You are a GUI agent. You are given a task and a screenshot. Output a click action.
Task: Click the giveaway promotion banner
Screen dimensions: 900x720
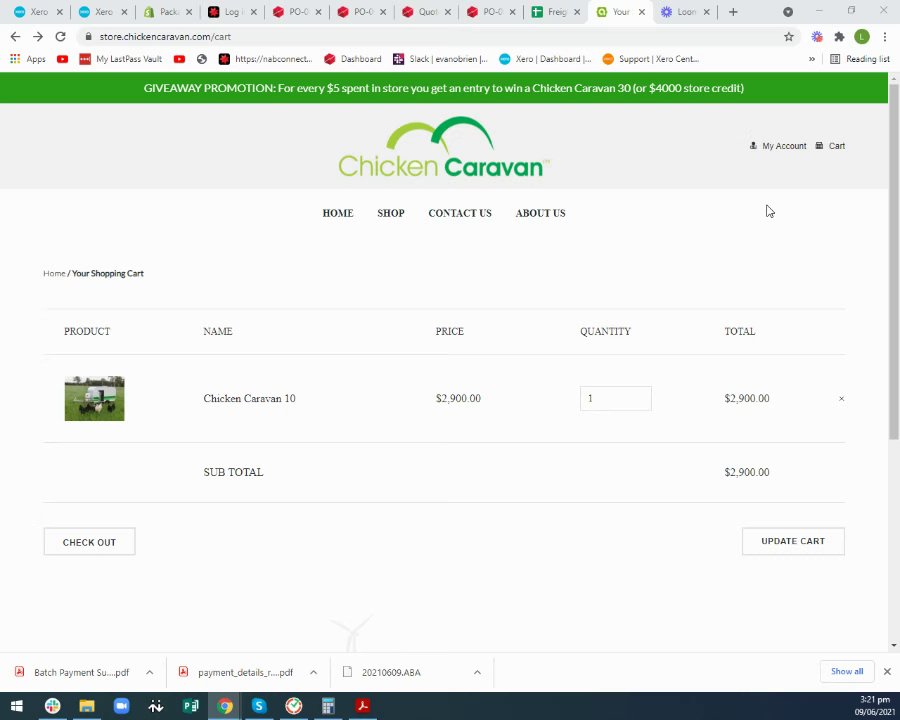444,88
